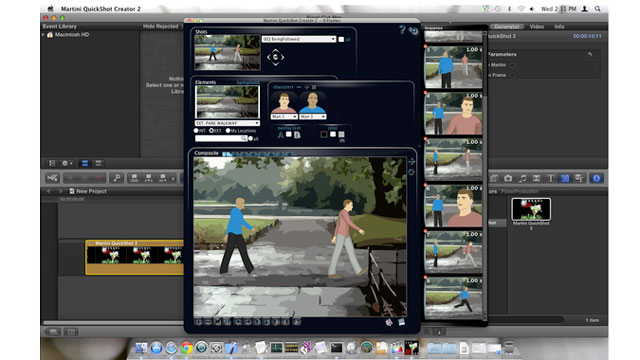
Task: Open gear action menu in Event Browser
Action: tap(67, 163)
